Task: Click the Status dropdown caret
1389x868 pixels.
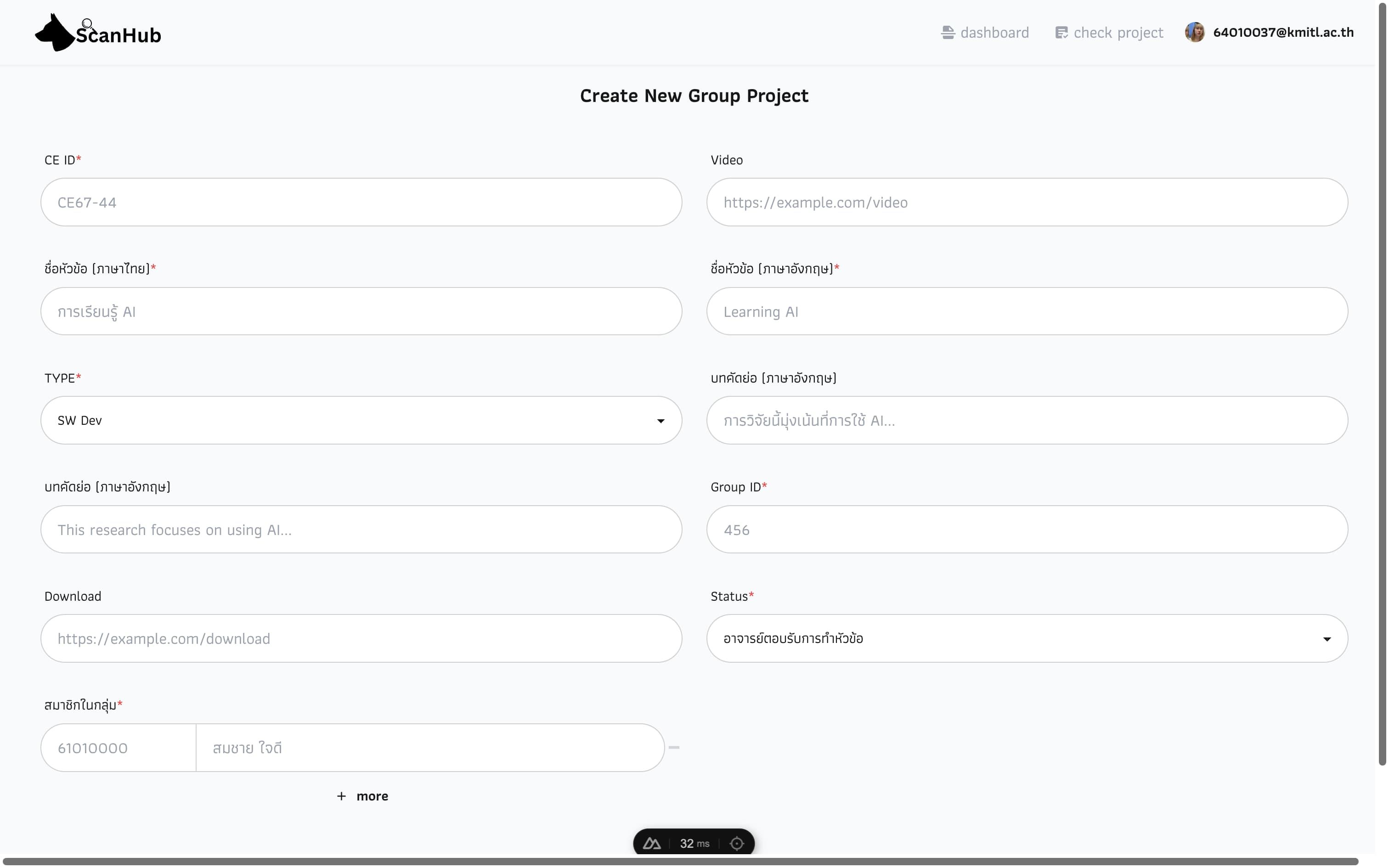Action: (x=1327, y=639)
